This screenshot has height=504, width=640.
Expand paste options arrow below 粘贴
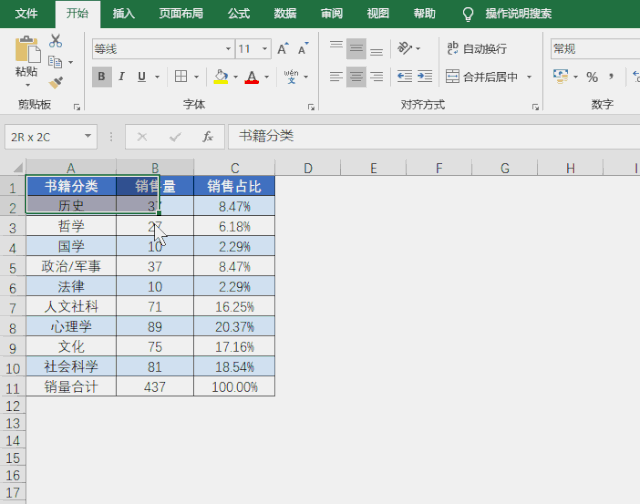(27, 85)
